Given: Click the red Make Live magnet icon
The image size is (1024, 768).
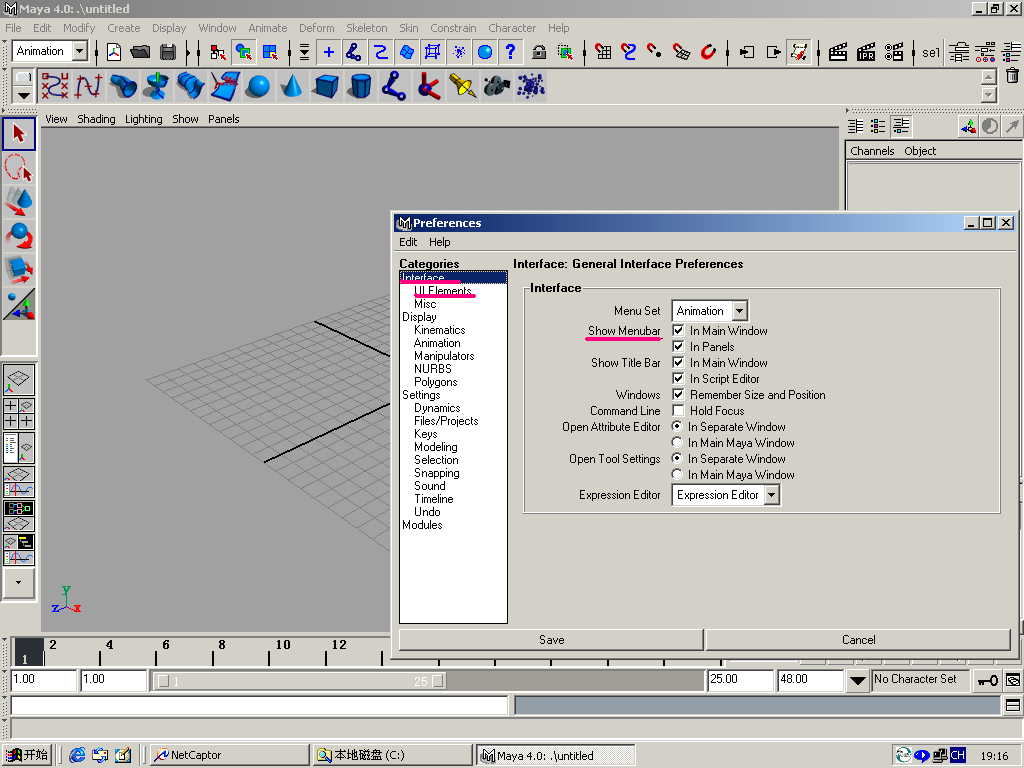Looking at the screenshot, I should [x=708, y=52].
